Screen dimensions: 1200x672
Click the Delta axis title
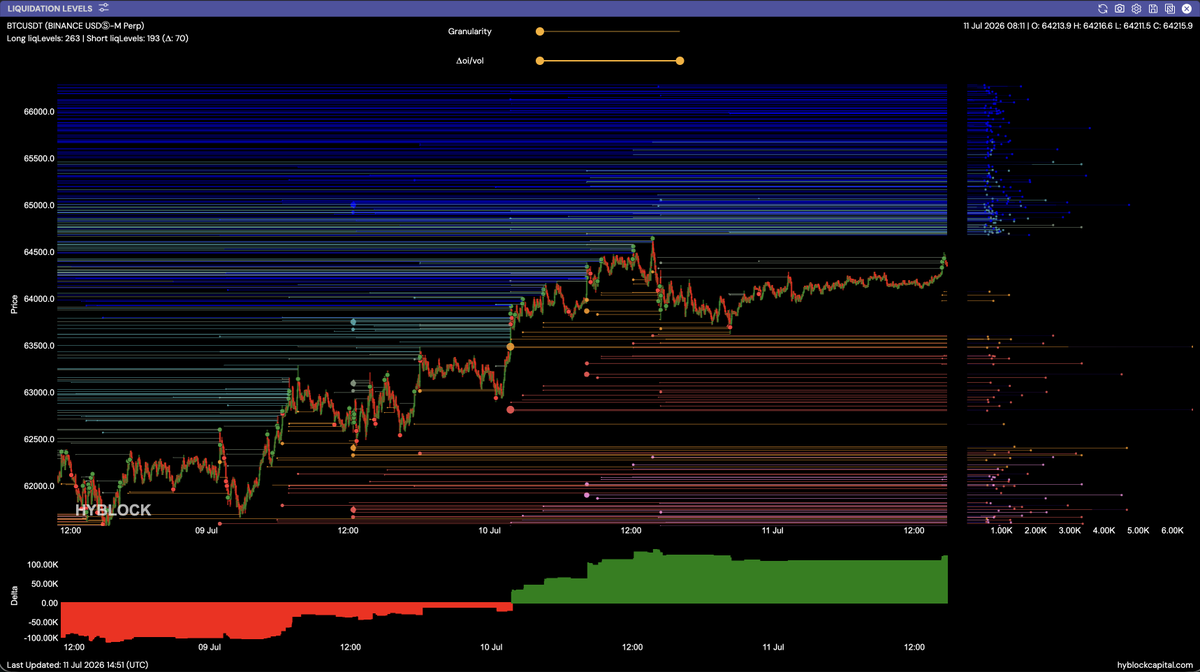tap(14, 596)
